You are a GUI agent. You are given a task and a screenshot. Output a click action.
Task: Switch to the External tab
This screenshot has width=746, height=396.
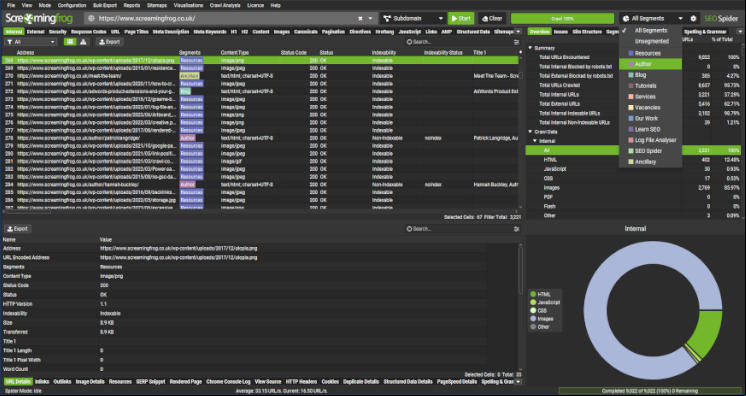tap(36, 32)
